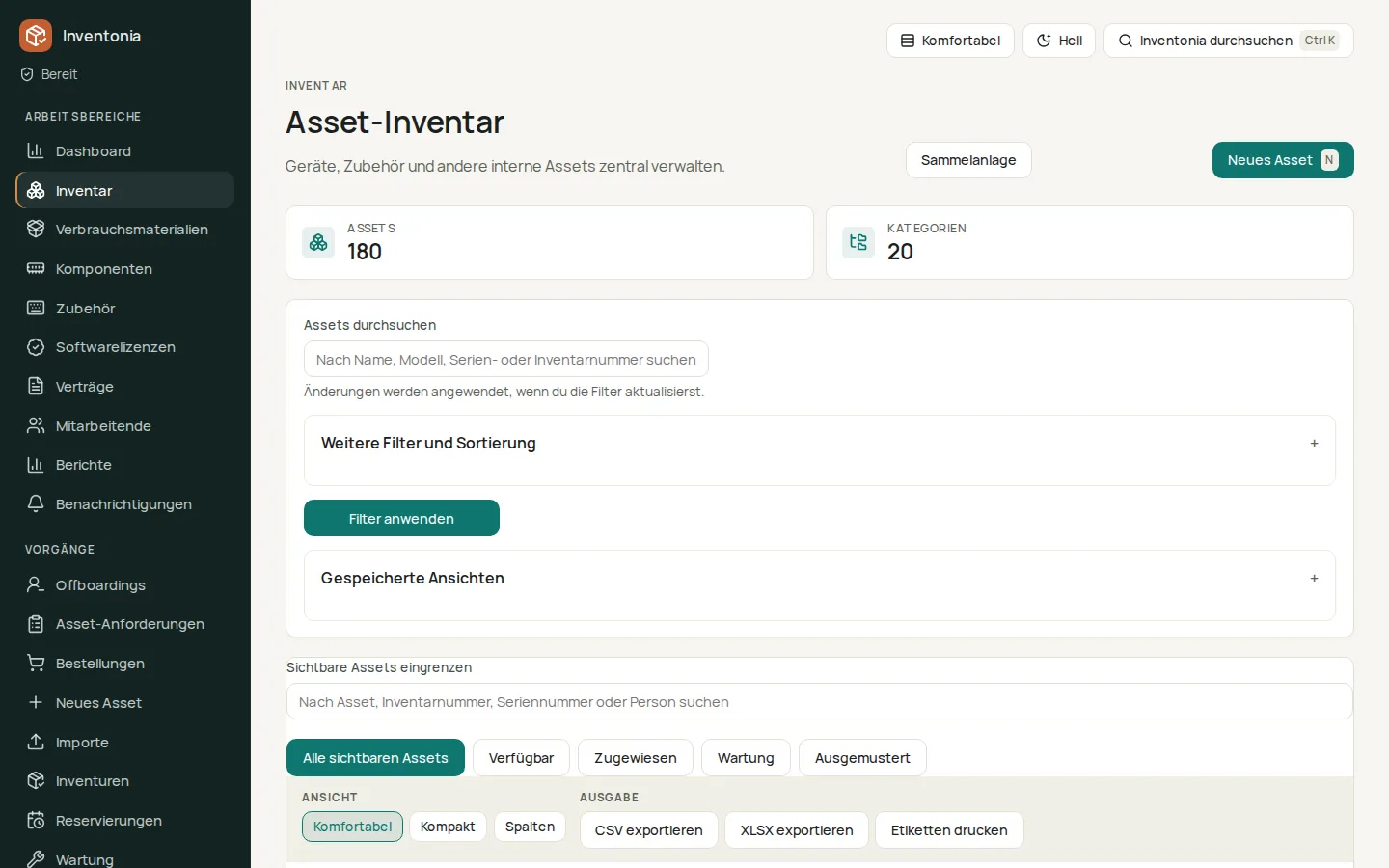Select the Kompakt view option
The width and height of the screenshot is (1389, 868).
448,827
